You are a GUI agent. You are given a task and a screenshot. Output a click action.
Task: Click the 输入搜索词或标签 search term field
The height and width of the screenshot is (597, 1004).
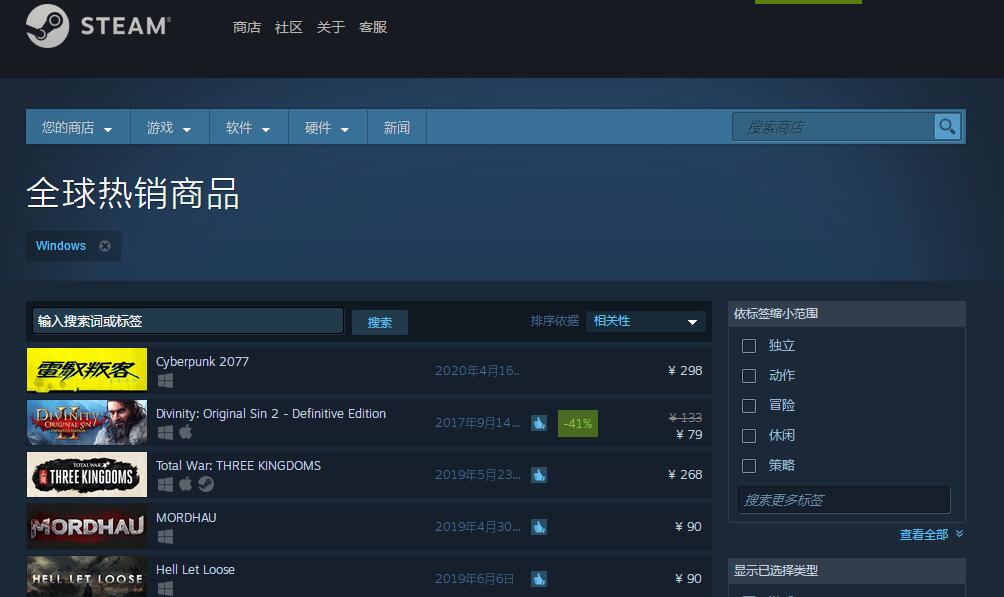point(188,321)
